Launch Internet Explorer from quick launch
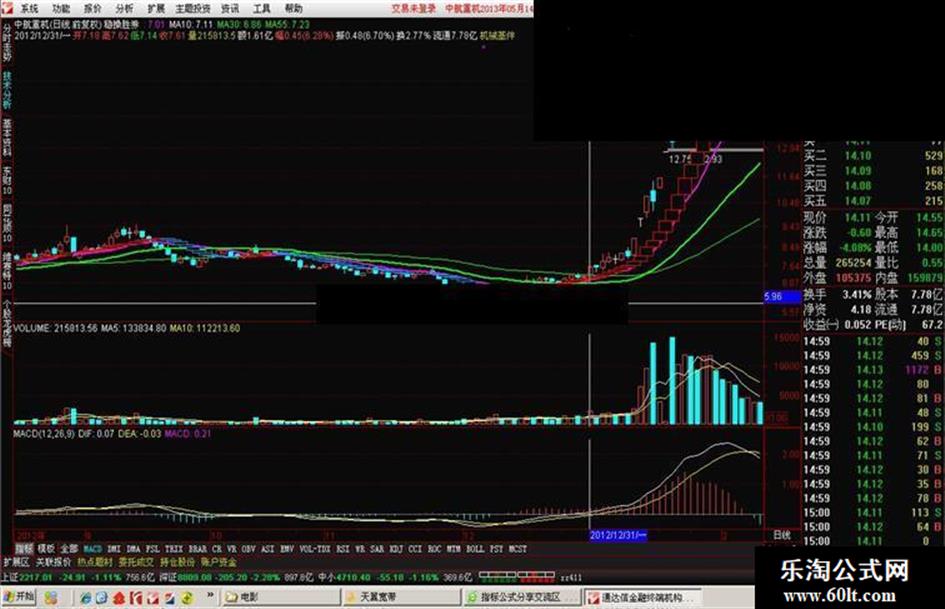945x609 pixels. click(x=86, y=598)
